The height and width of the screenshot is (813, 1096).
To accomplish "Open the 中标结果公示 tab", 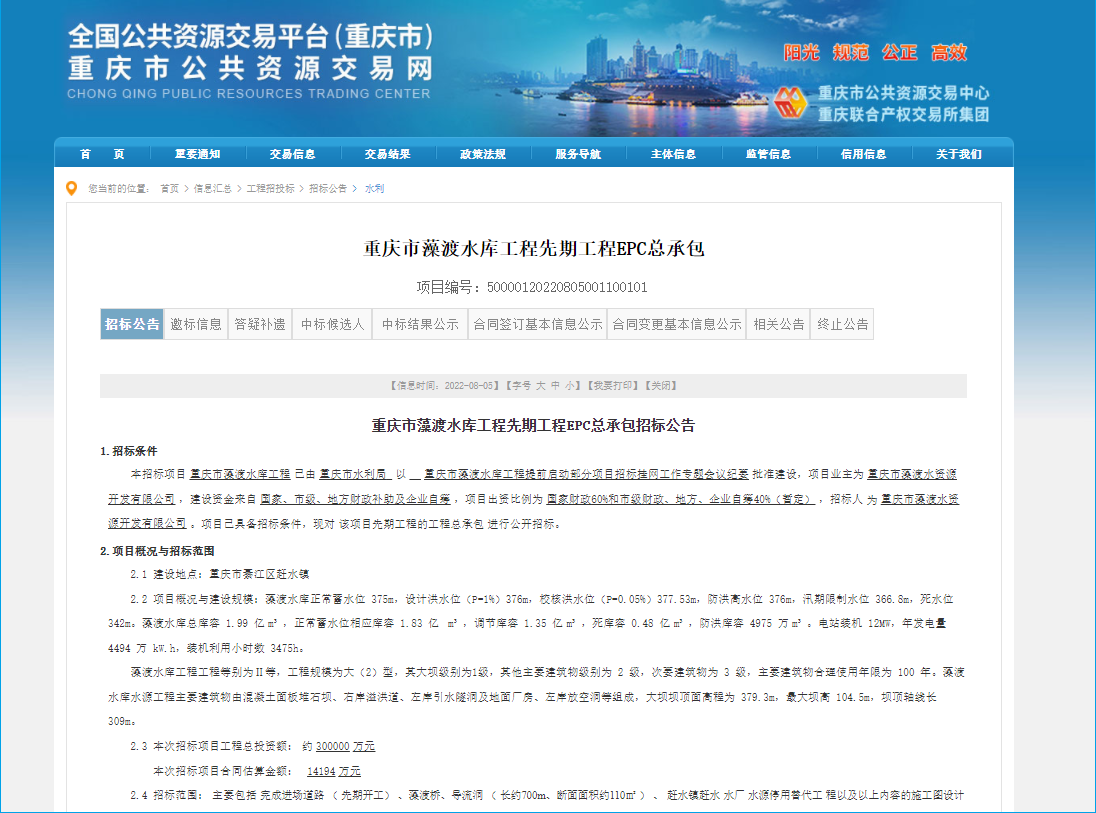I will pyautogui.click(x=420, y=324).
